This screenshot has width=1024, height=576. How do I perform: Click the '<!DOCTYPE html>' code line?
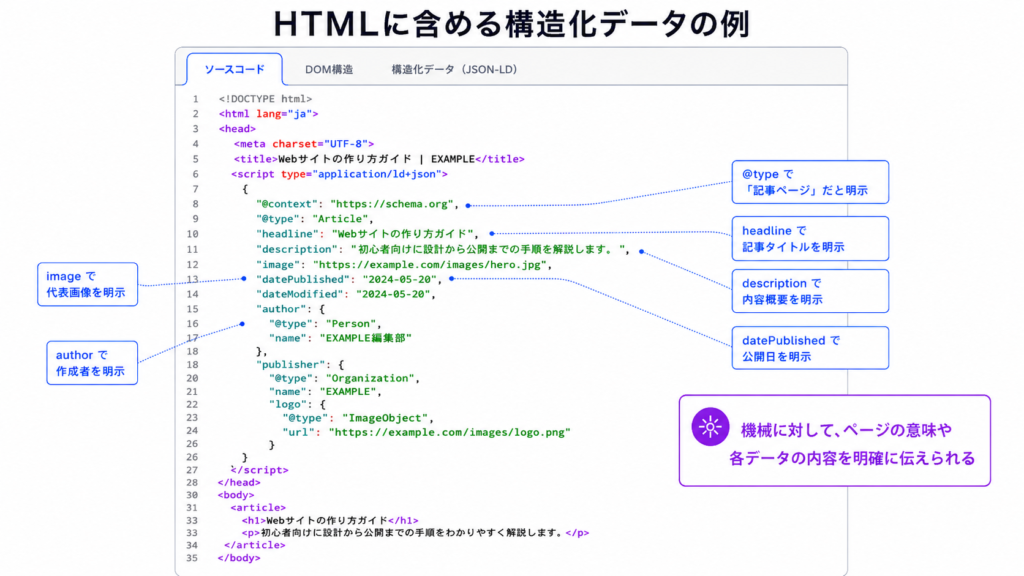265,99
